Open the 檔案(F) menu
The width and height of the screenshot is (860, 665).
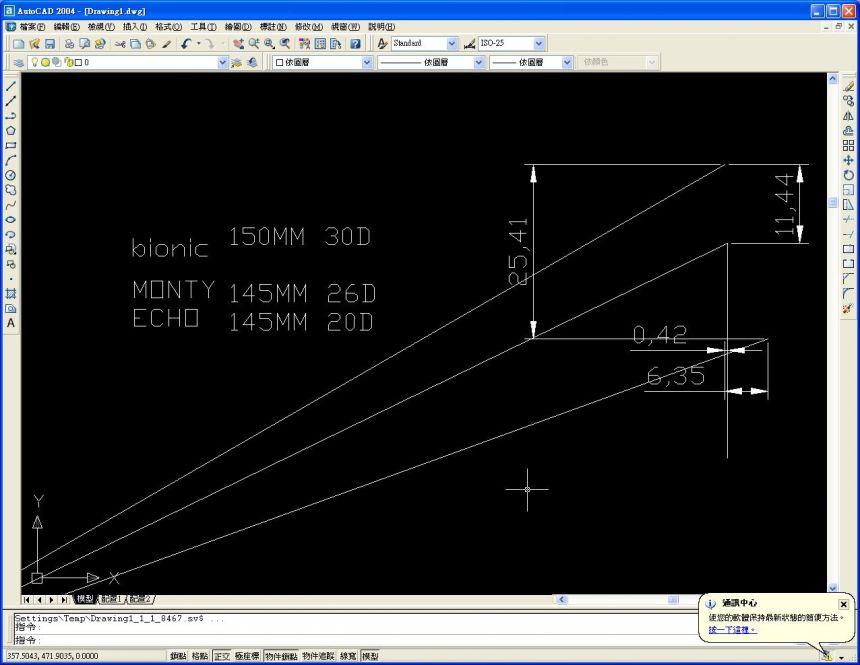click(32, 27)
